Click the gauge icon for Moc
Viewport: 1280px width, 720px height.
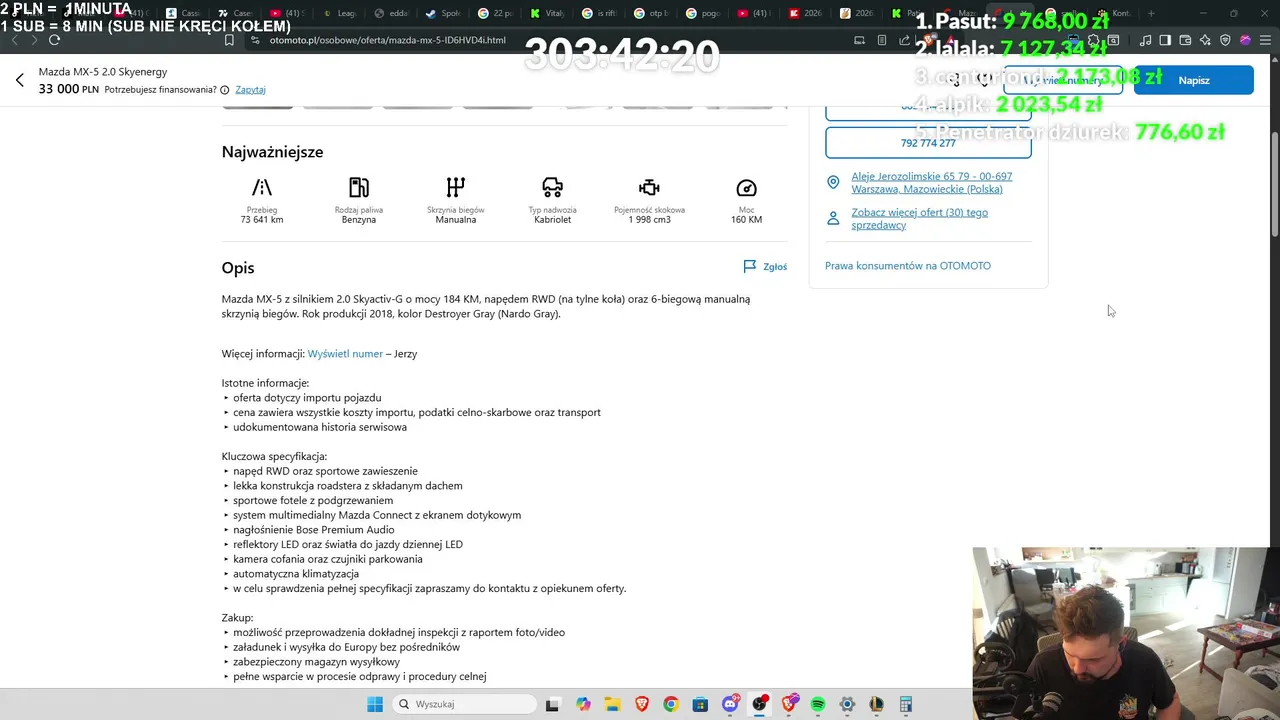click(x=746, y=187)
